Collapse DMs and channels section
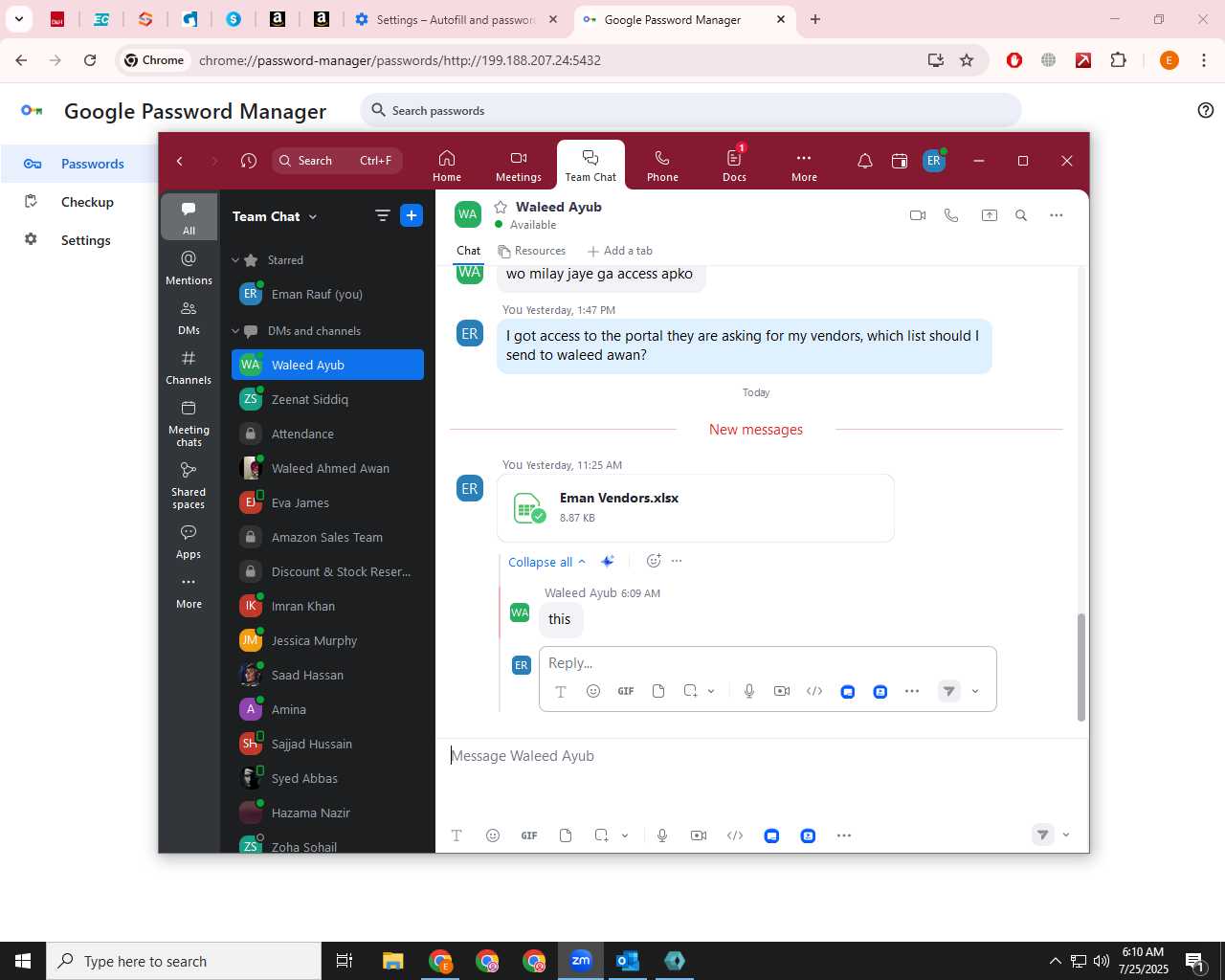Image resolution: width=1225 pixels, height=980 pixels. pyautogui.click(x=235, y=331)
